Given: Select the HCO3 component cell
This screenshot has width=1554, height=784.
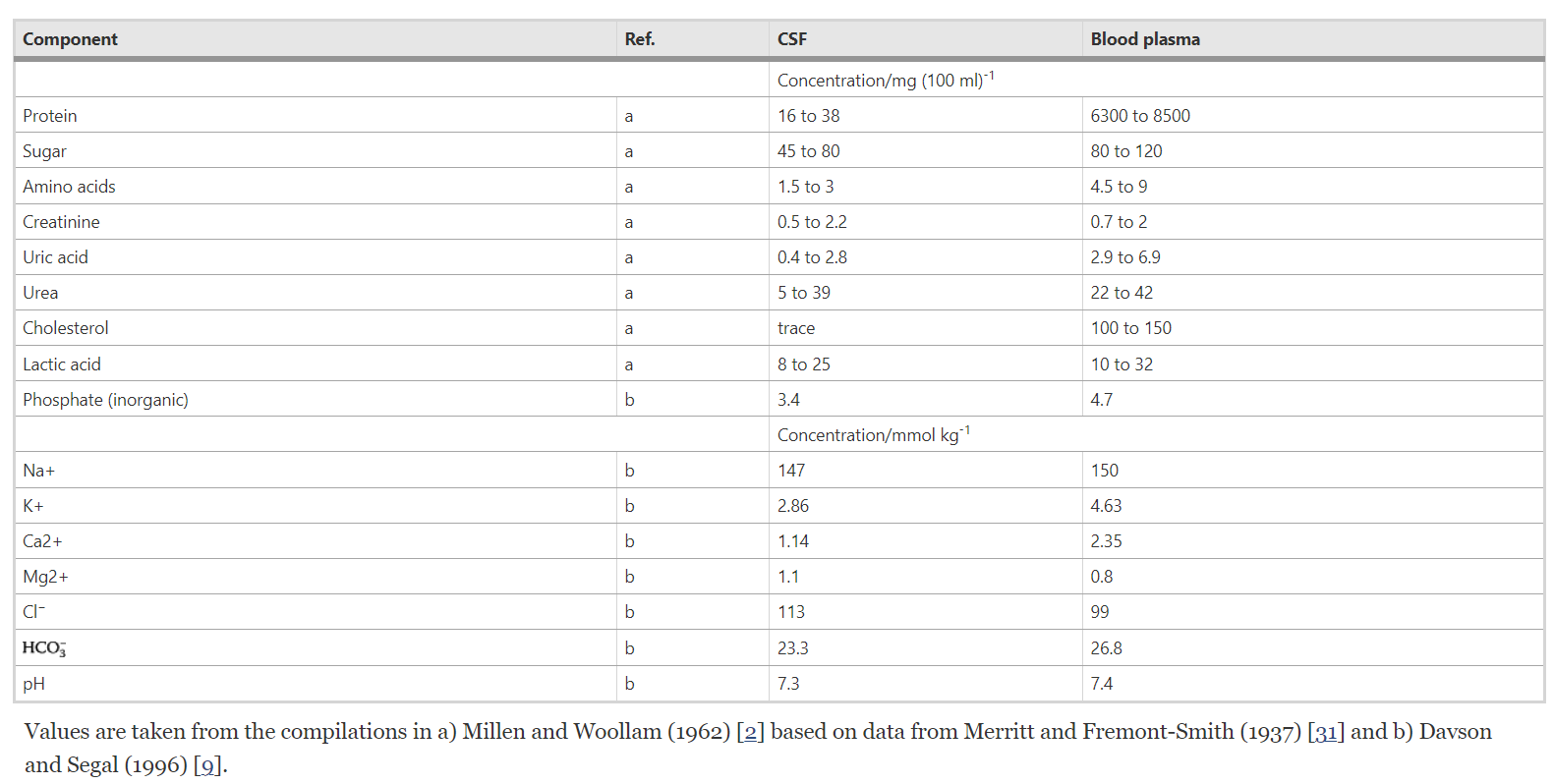Looking at the screenshot, I should [44, 648].
